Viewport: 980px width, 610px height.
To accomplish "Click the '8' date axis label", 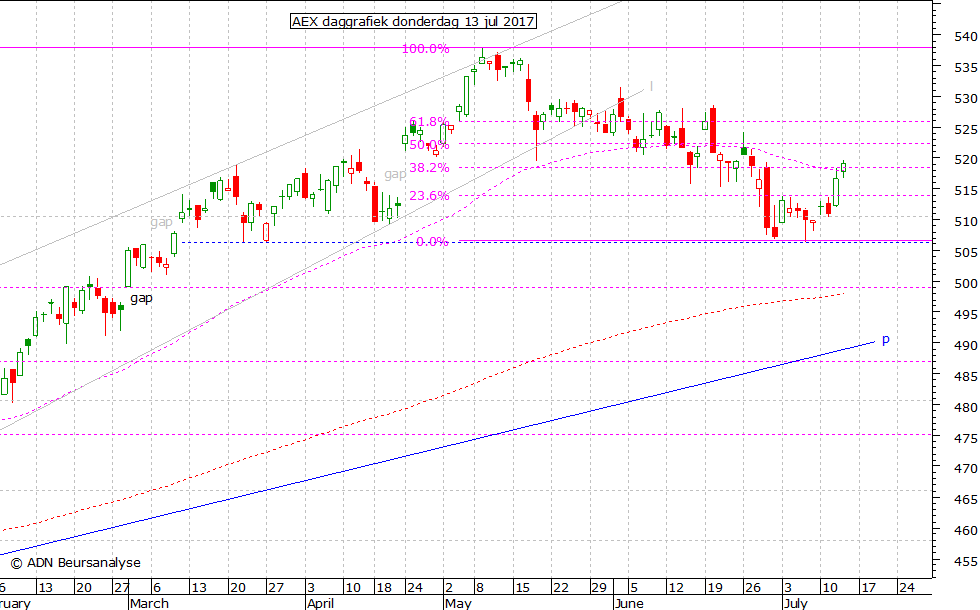I will coord(480,588).
